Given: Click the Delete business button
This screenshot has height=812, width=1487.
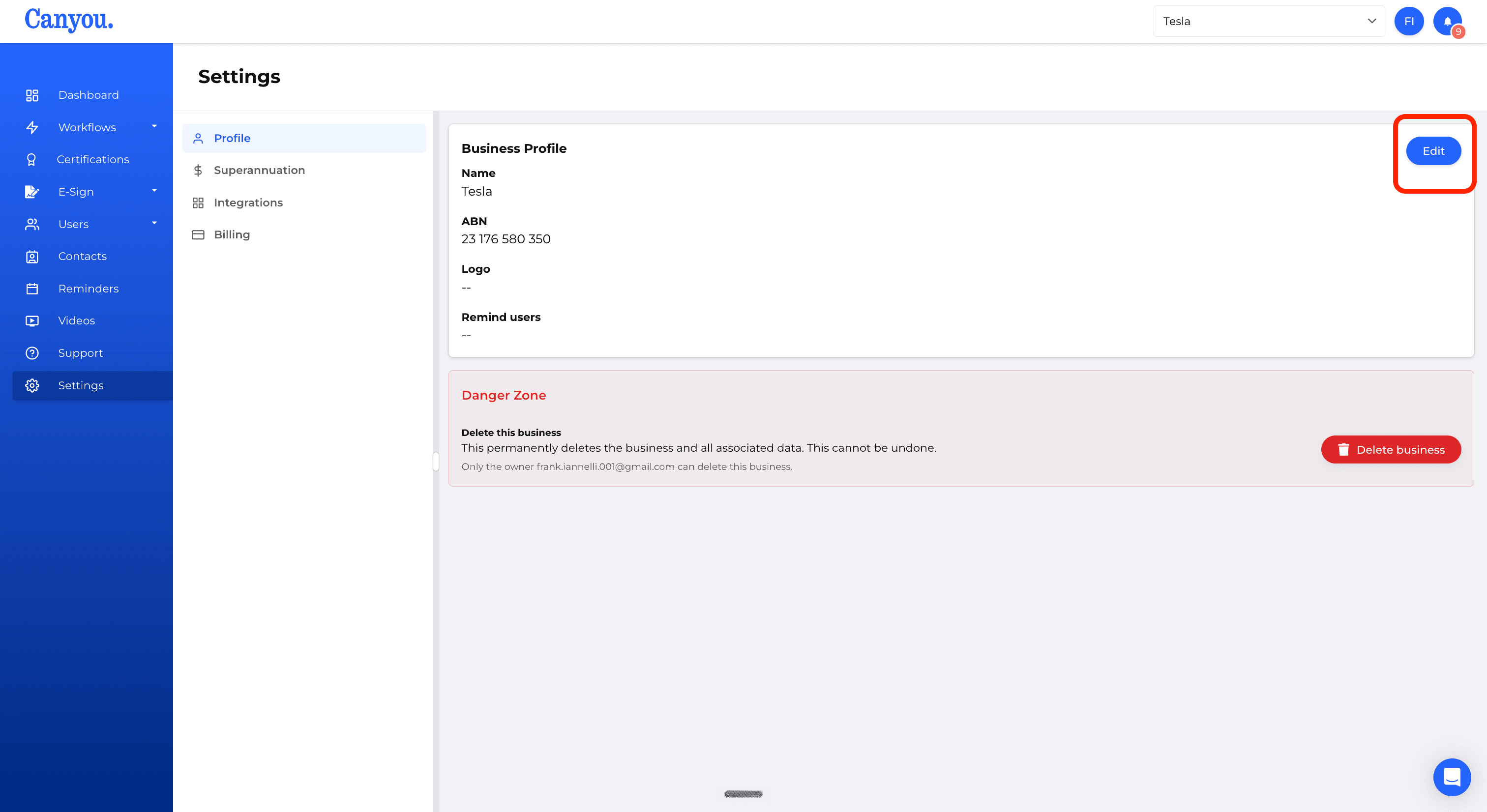Looking at the screenshot, I should click(x=1391, y=450).
